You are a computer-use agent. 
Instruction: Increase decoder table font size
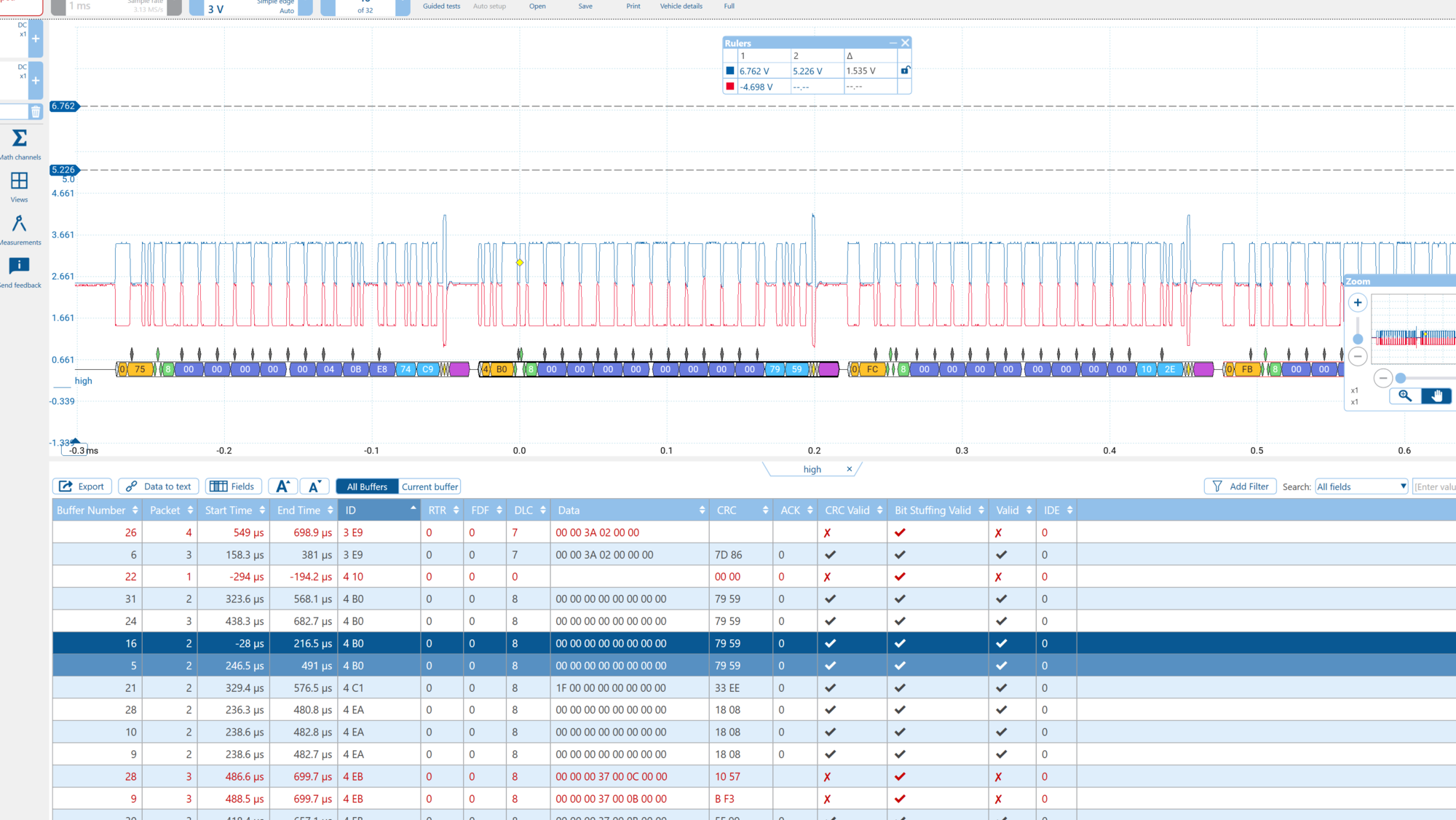(282, 486)
